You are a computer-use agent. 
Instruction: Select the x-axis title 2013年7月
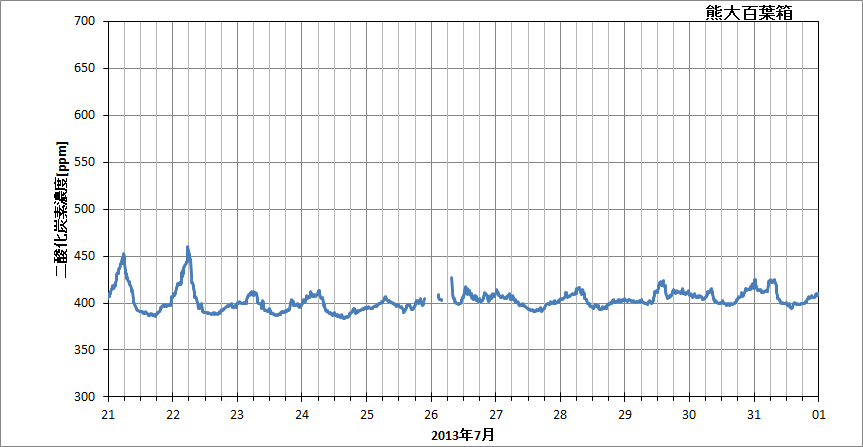[463, 435]
